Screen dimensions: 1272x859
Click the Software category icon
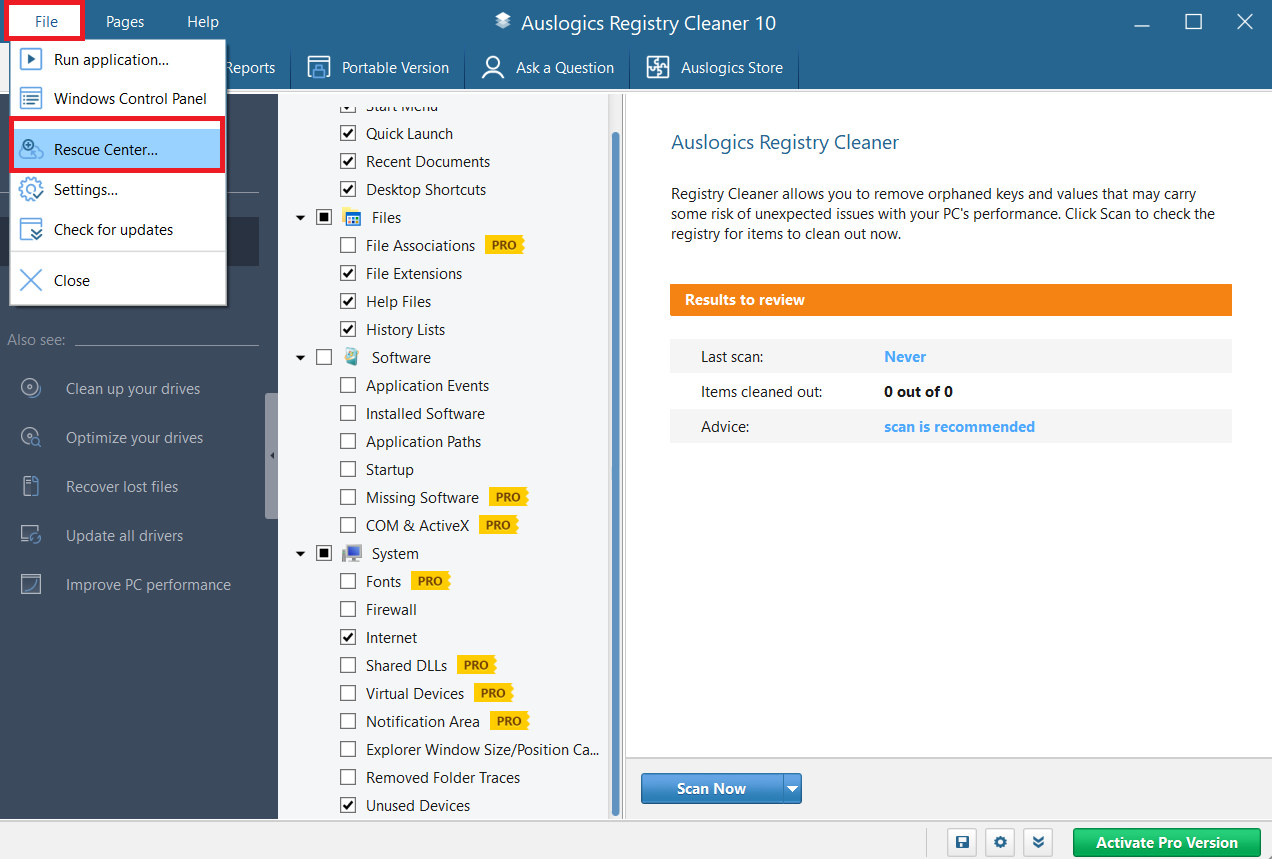351,357
